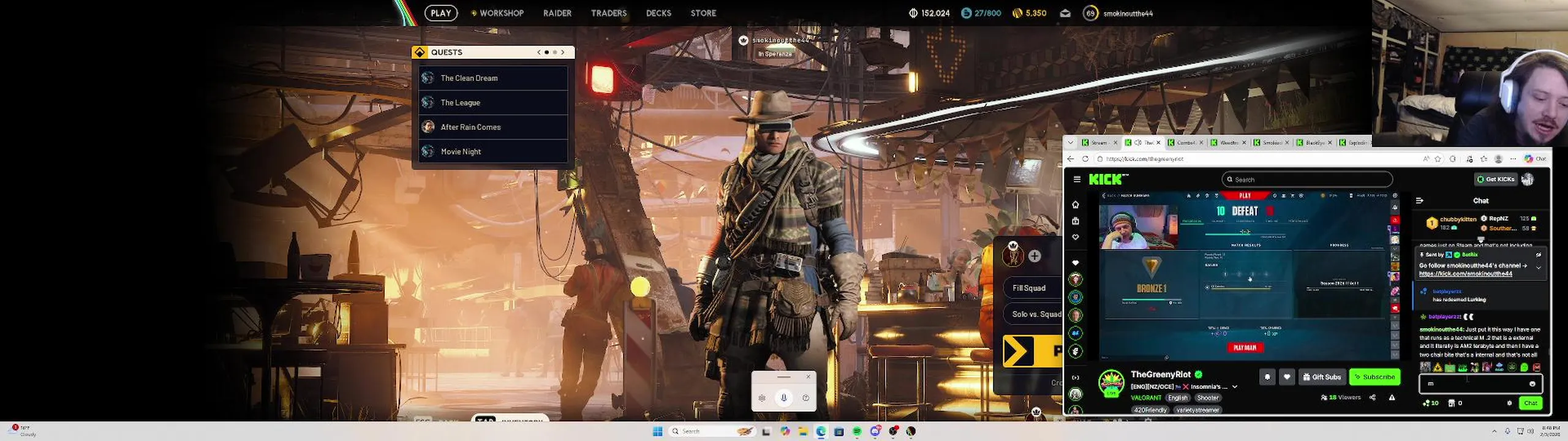The height and width of the screenshot is (441, 1568).
Task: Open Kick sidebar hamburger menu
Action: click(x=1077, y=179)
